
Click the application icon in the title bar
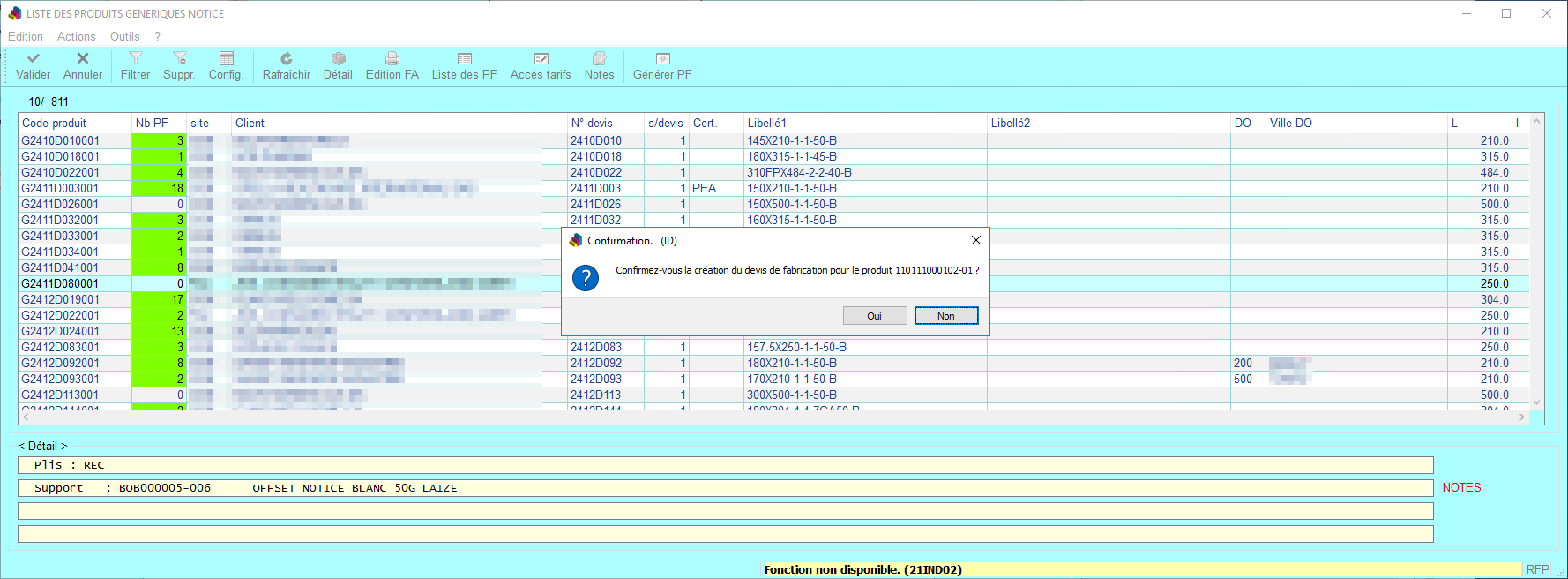pos(15,13)
